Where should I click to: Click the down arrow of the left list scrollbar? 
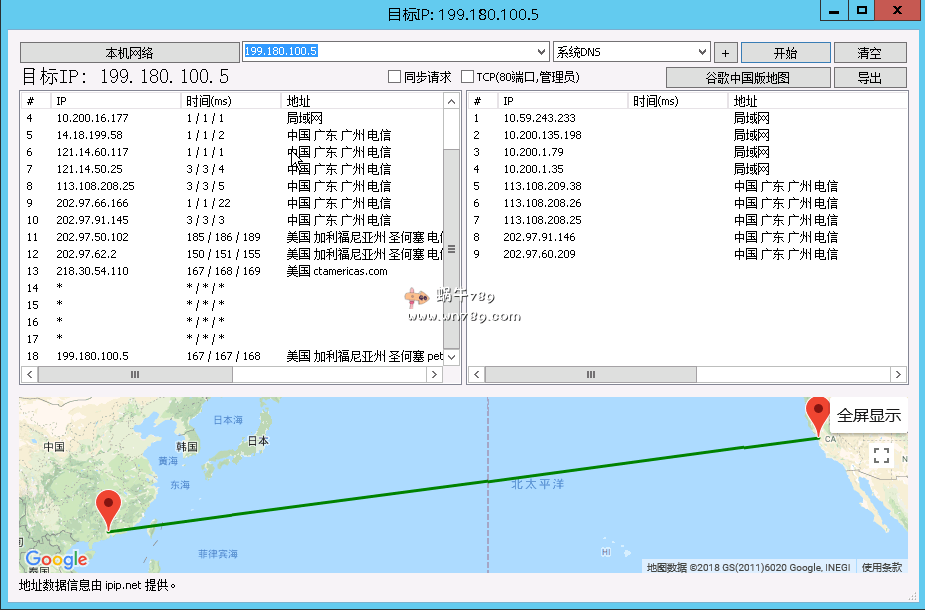pos(452,356)
